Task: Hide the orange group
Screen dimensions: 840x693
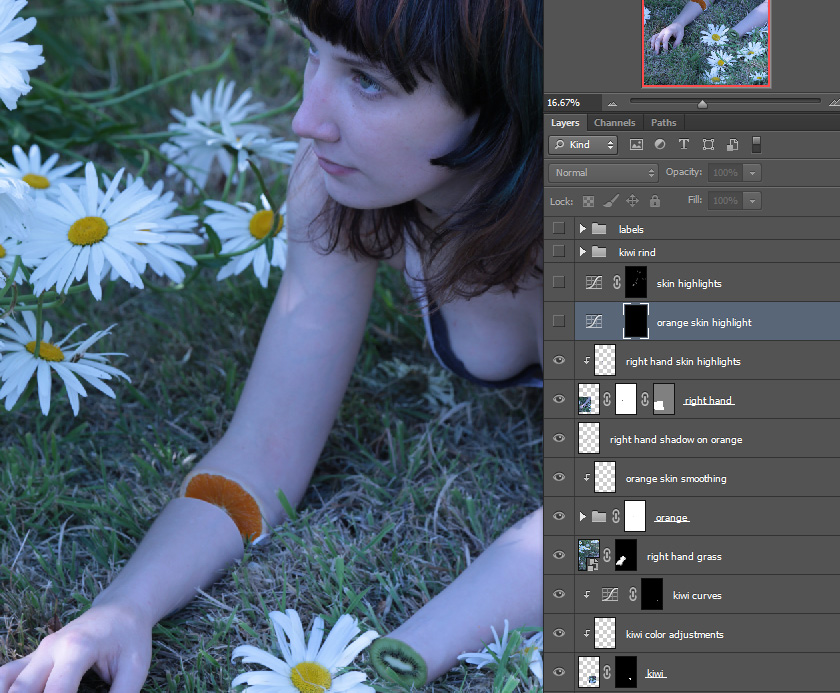Action: tap(559, 516)
